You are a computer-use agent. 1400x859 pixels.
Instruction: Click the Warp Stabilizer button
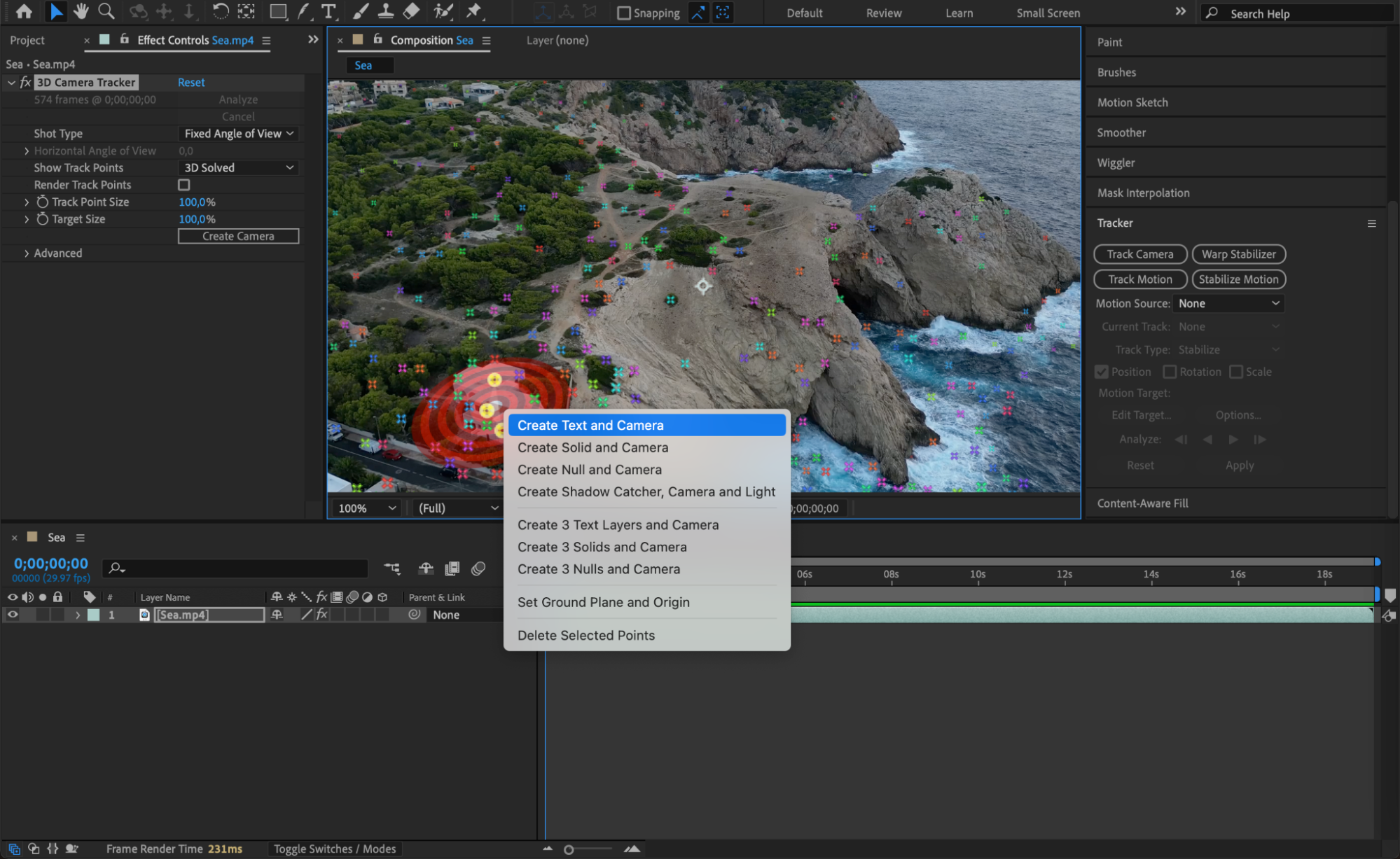tap(1238, 254)
